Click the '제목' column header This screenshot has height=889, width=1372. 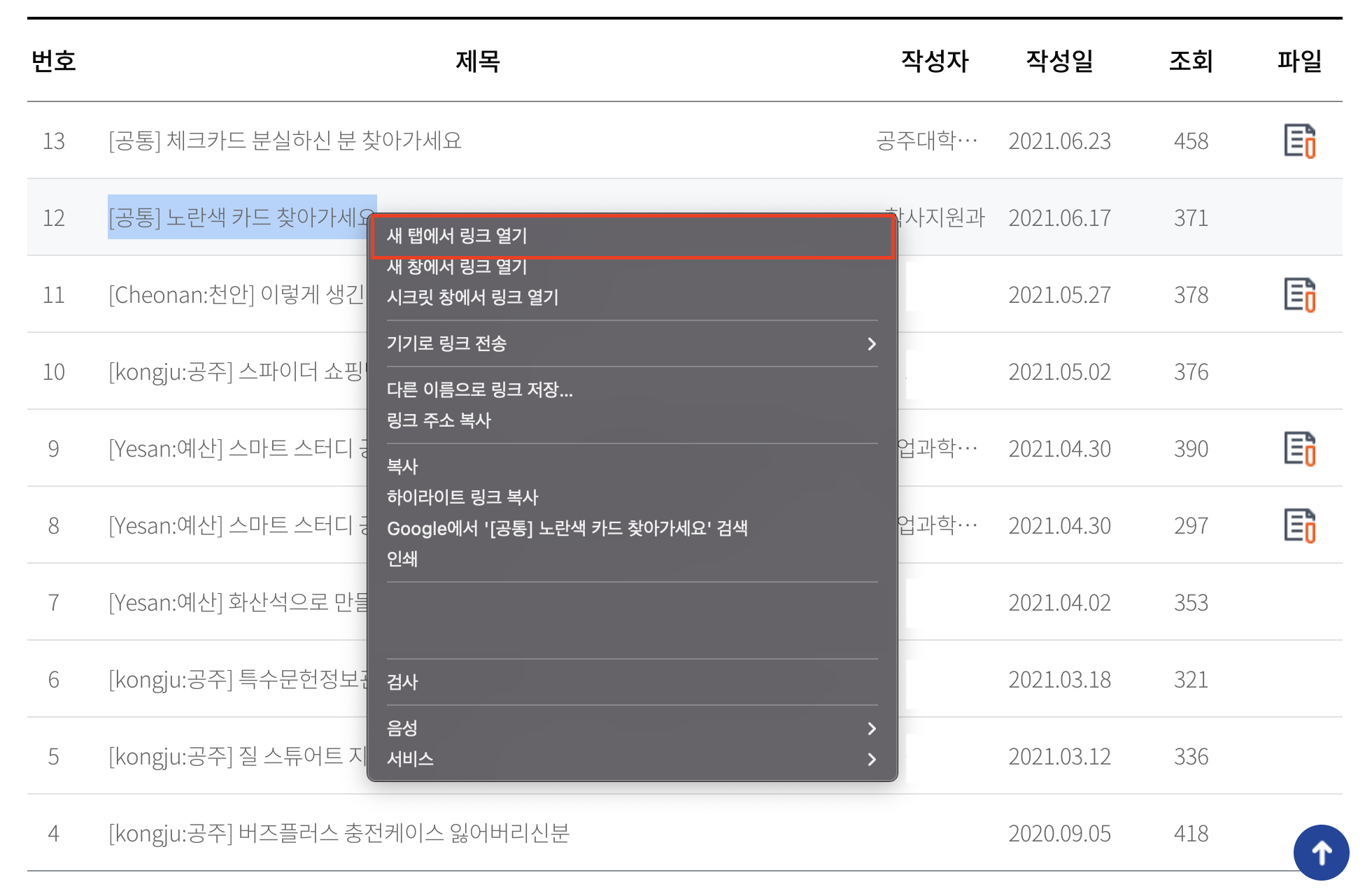point(478,61)
